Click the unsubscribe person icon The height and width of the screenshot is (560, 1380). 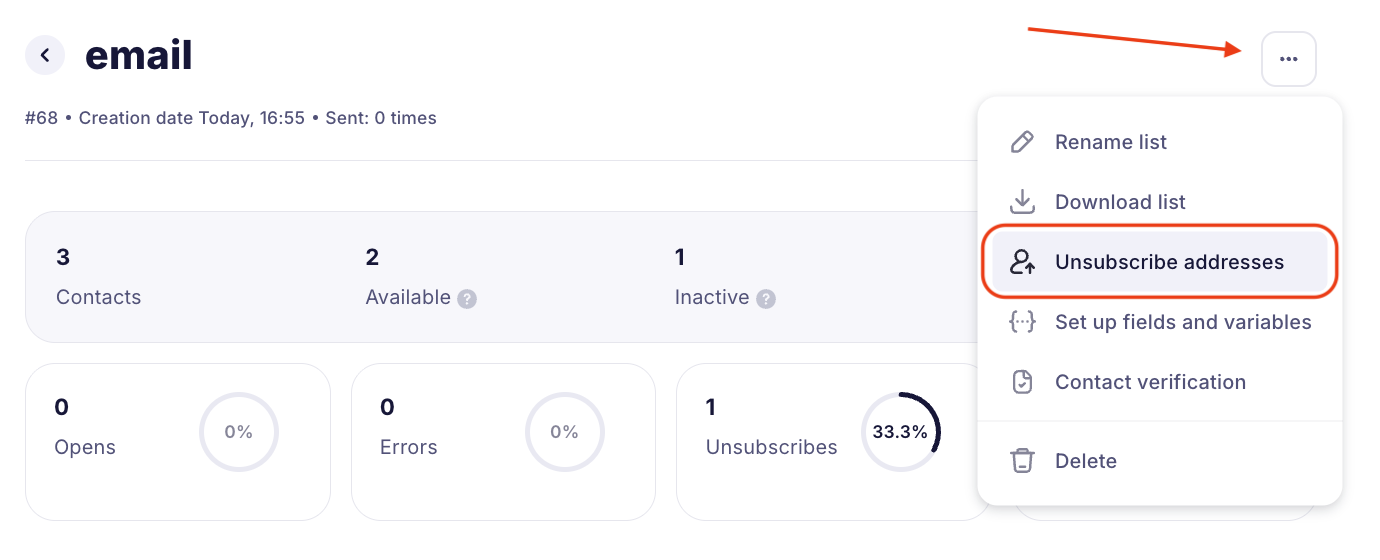[x=1022, y=262]
